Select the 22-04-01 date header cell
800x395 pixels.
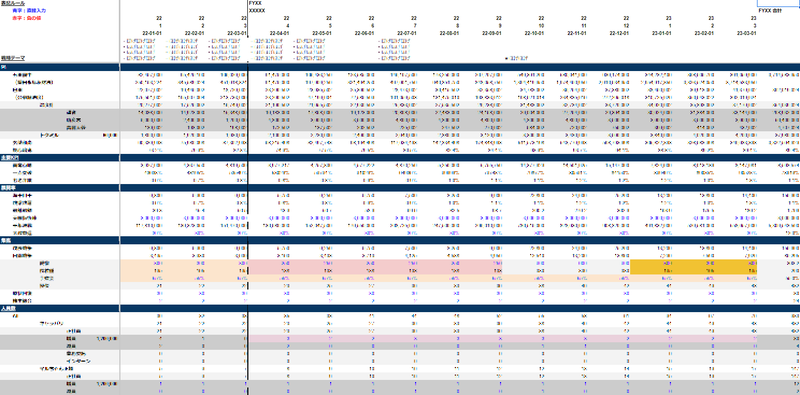(x=279, y=33)
